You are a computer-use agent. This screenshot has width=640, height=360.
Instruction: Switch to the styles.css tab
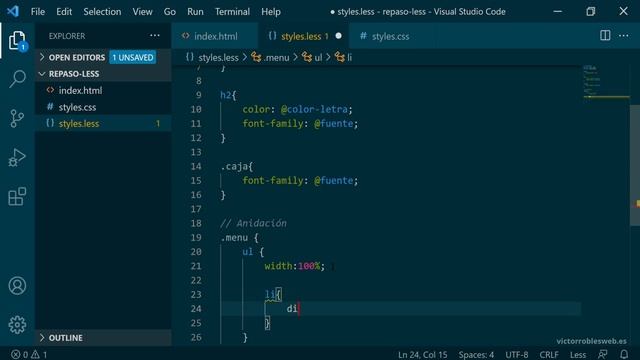tap(390, 36)
